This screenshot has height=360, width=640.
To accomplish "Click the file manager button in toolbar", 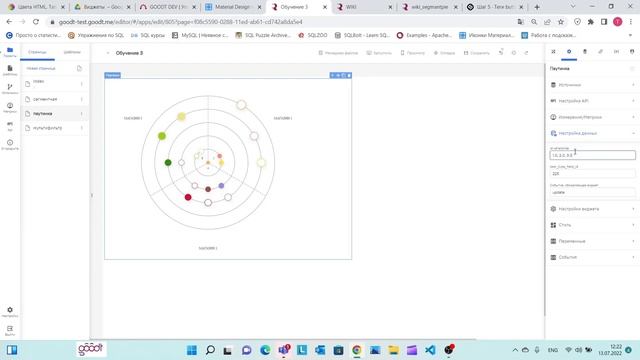I will point(338,53).
